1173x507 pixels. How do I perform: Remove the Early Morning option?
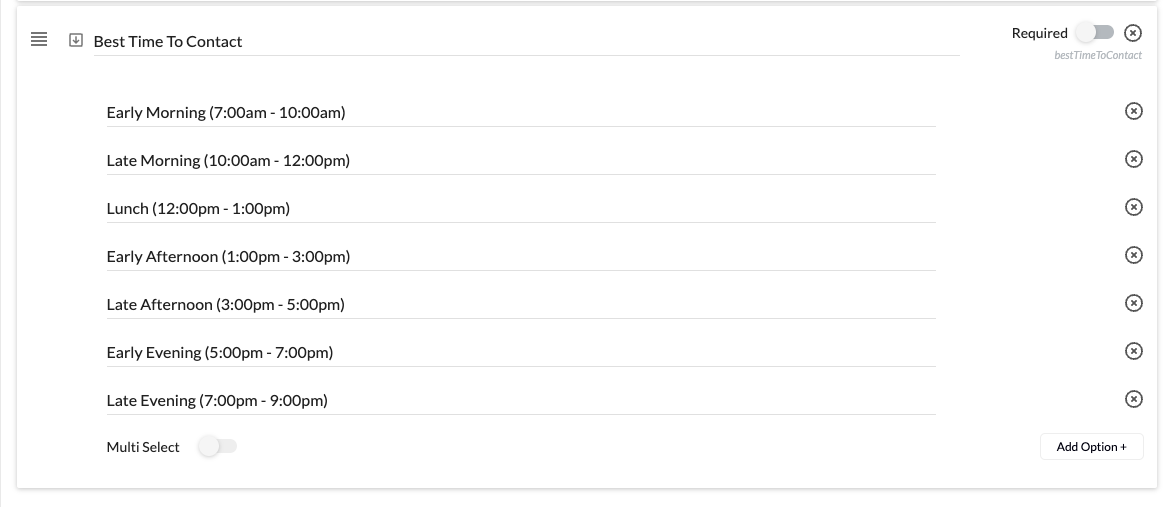(x=1133, y=111)
